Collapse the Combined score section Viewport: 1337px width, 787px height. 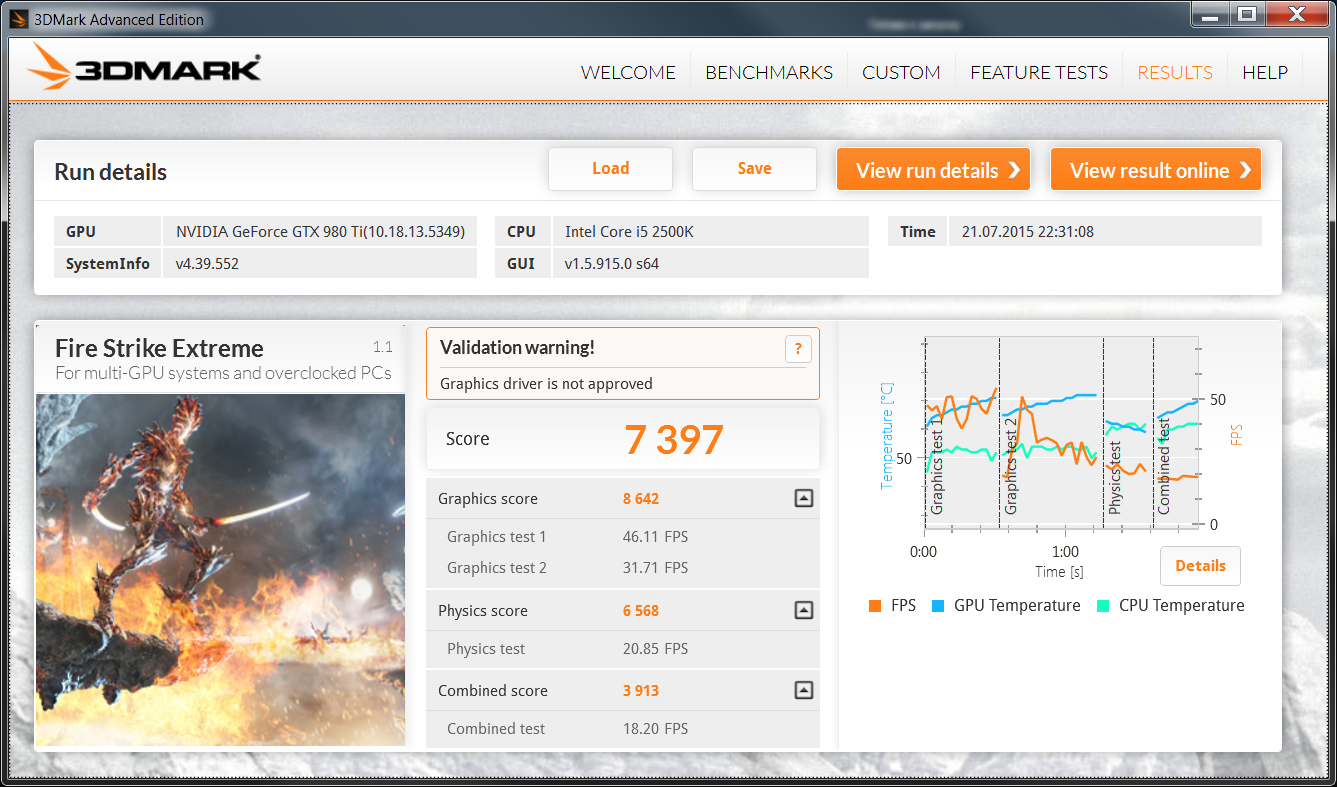pos(803,690)
